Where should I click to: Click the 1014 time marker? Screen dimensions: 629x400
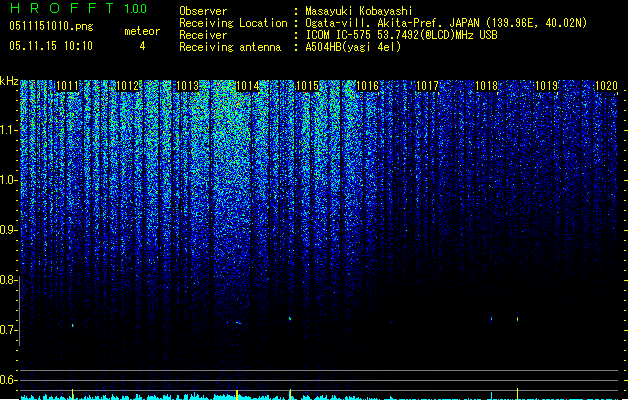coord(248,86)
